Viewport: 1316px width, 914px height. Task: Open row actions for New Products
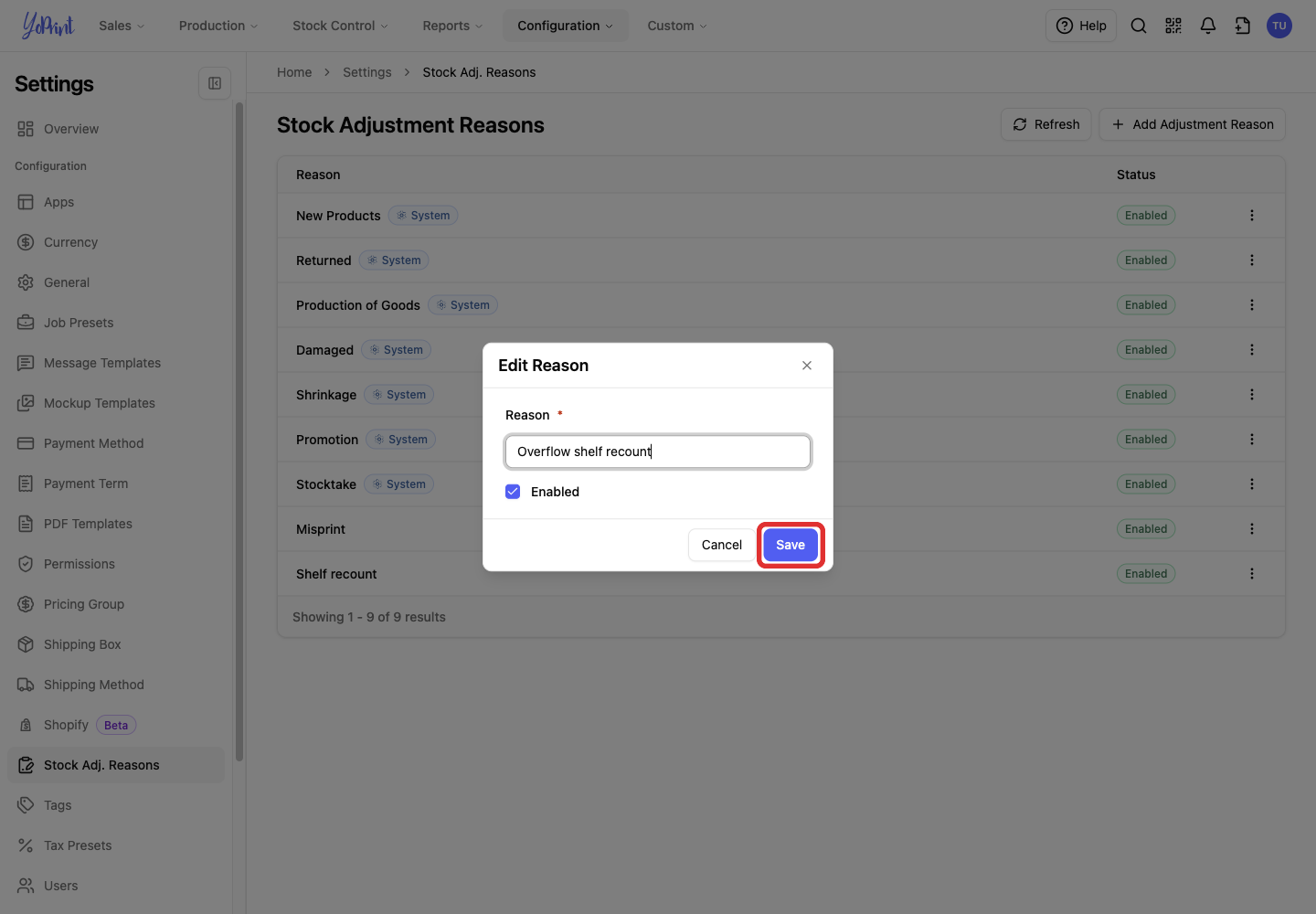click(1252, 216)
